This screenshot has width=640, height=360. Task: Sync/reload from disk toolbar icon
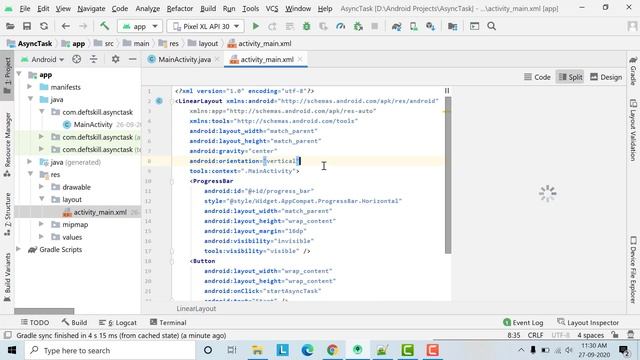44,26
